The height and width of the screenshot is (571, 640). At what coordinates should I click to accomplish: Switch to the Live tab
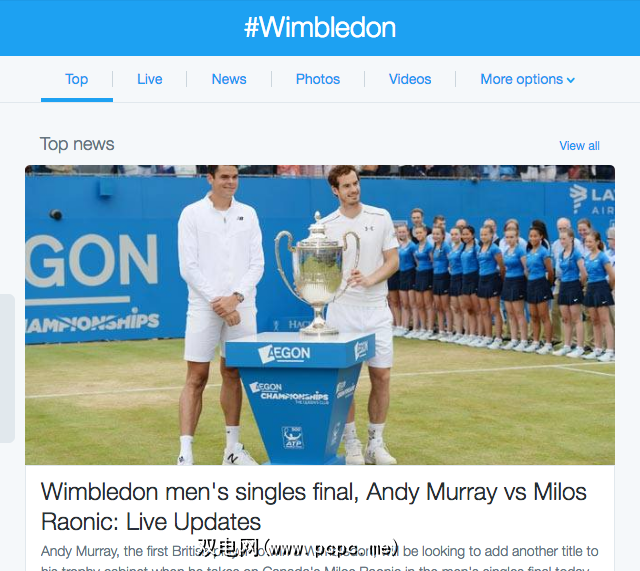point(149,79)
